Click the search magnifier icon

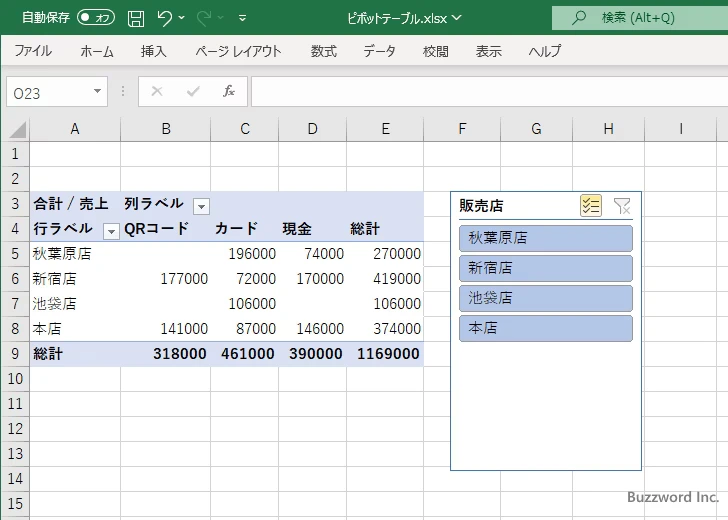tap(578, 18)
